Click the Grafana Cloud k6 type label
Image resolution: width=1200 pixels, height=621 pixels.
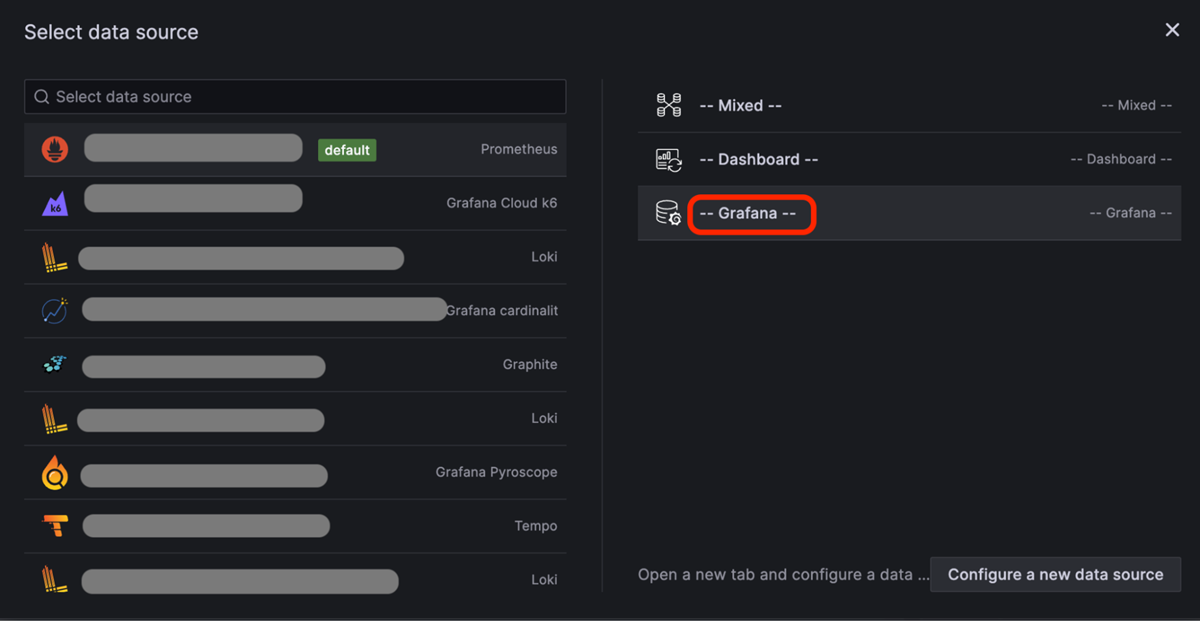pos(502,203)
